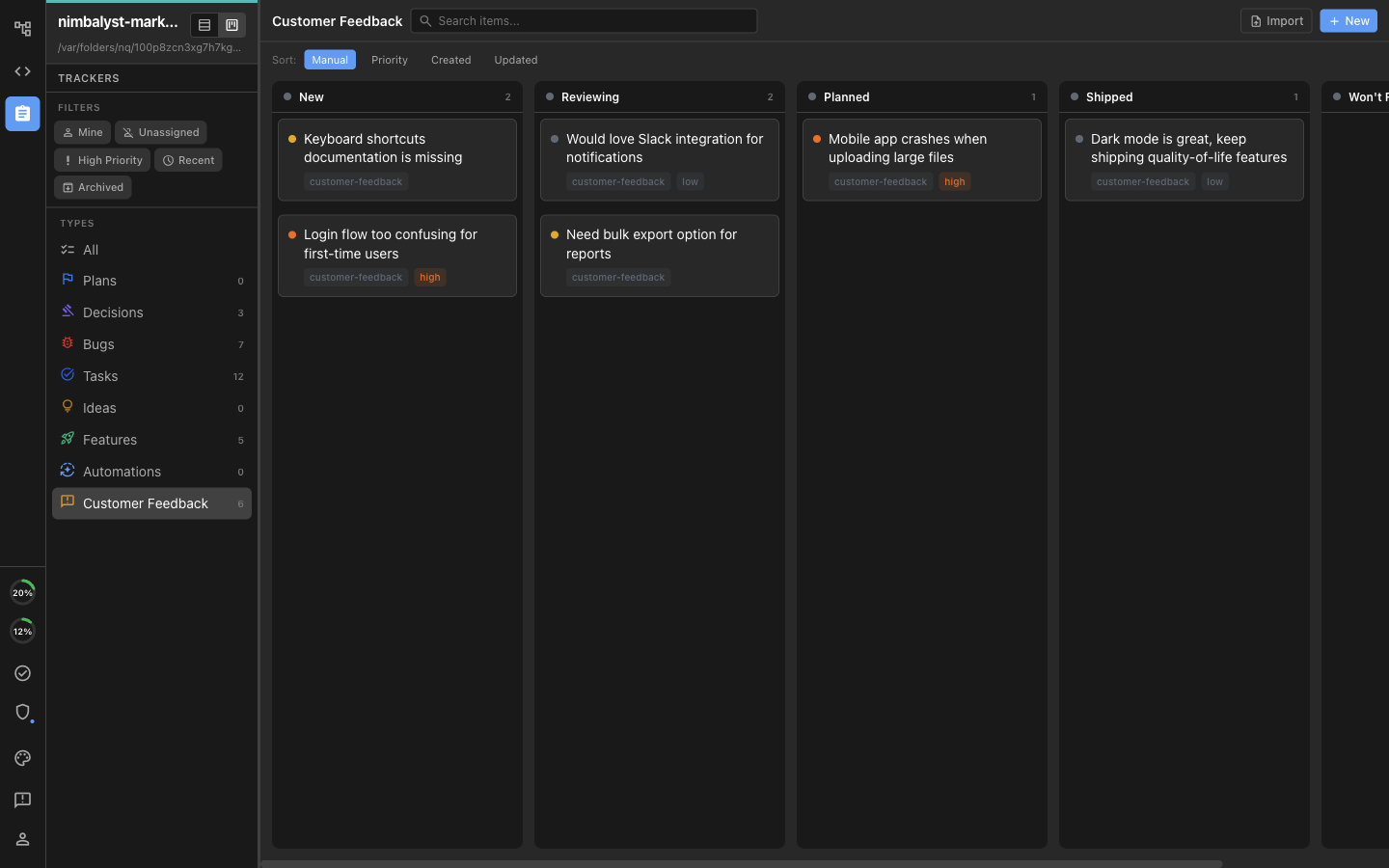Click the Customer Feedback book icon
Screen dimensions: 1389x868
(68, 502)
